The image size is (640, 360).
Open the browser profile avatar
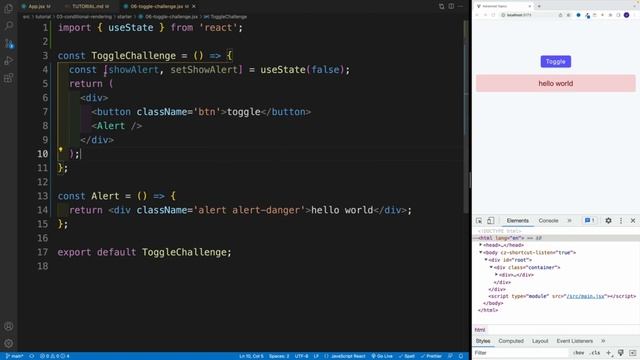(626, 15)
